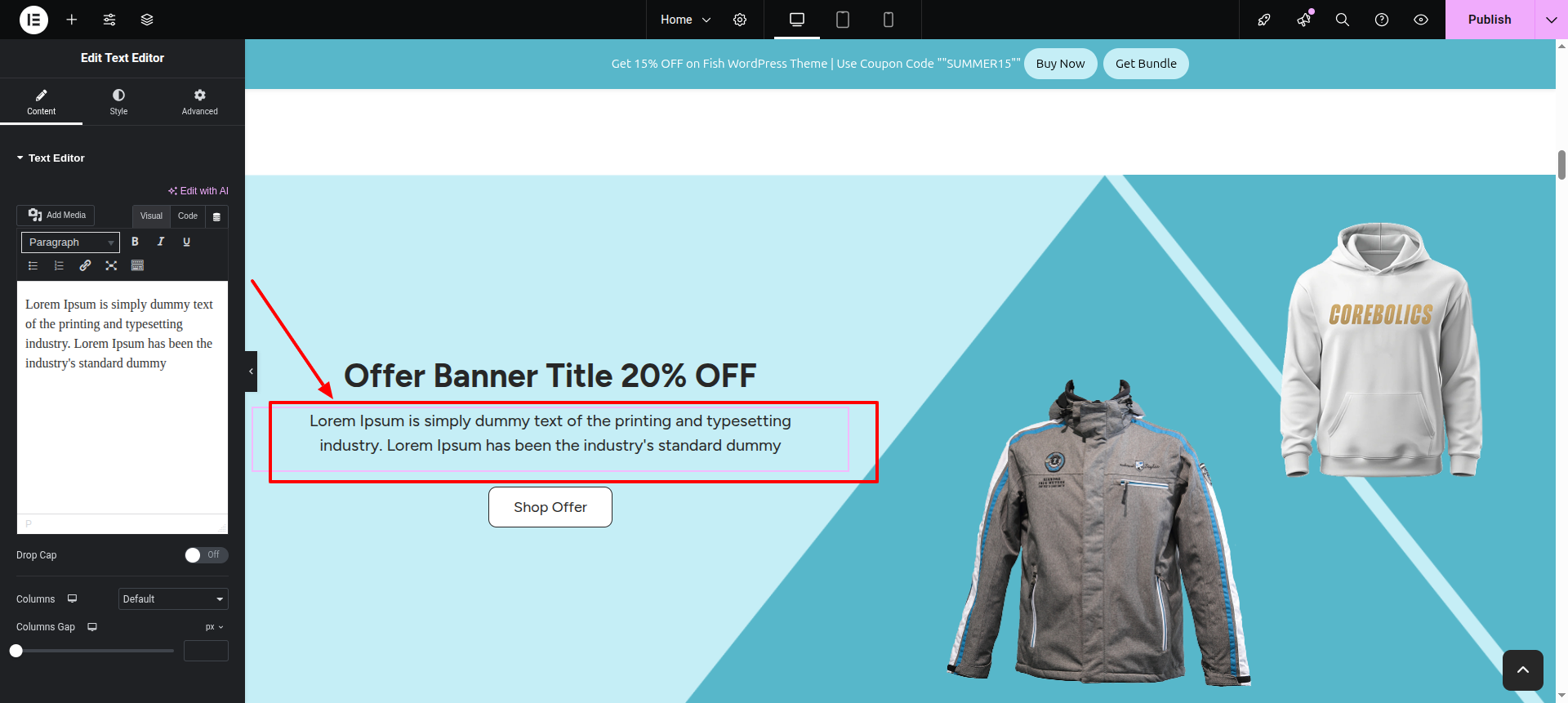Viewport: 1568px width, 703px height.
Task: Open Site Settings sliders icon
Action: click(109, 20)
